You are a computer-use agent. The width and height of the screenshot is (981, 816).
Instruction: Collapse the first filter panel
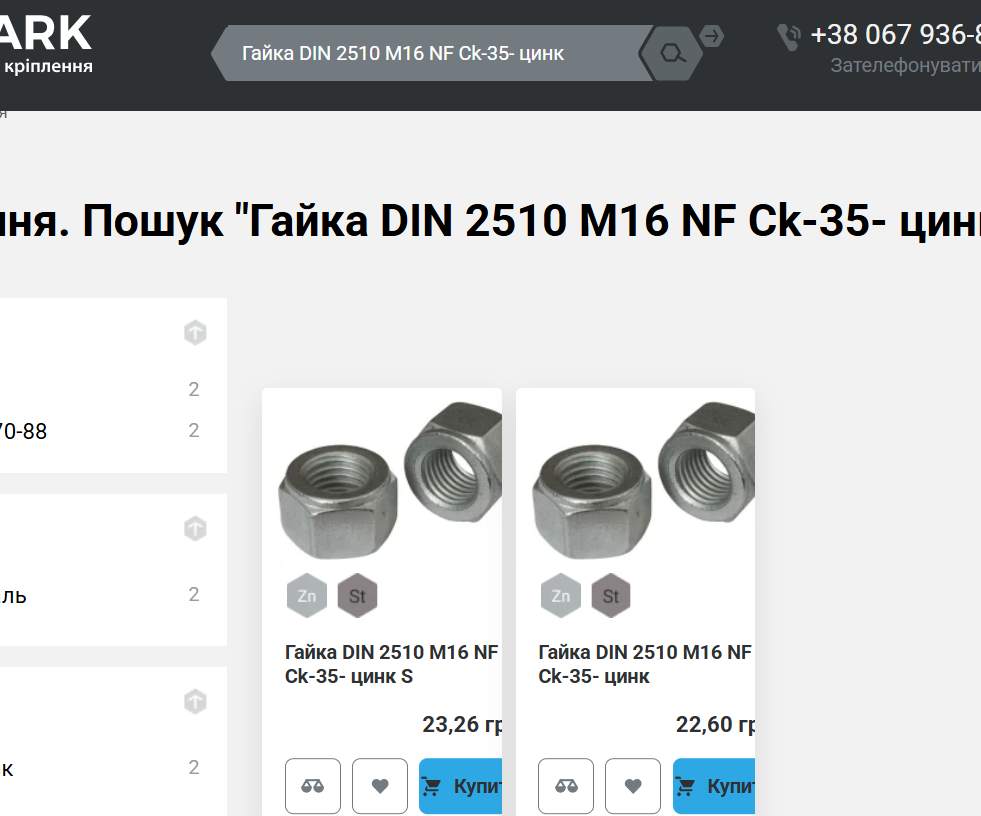coord(195,332)
